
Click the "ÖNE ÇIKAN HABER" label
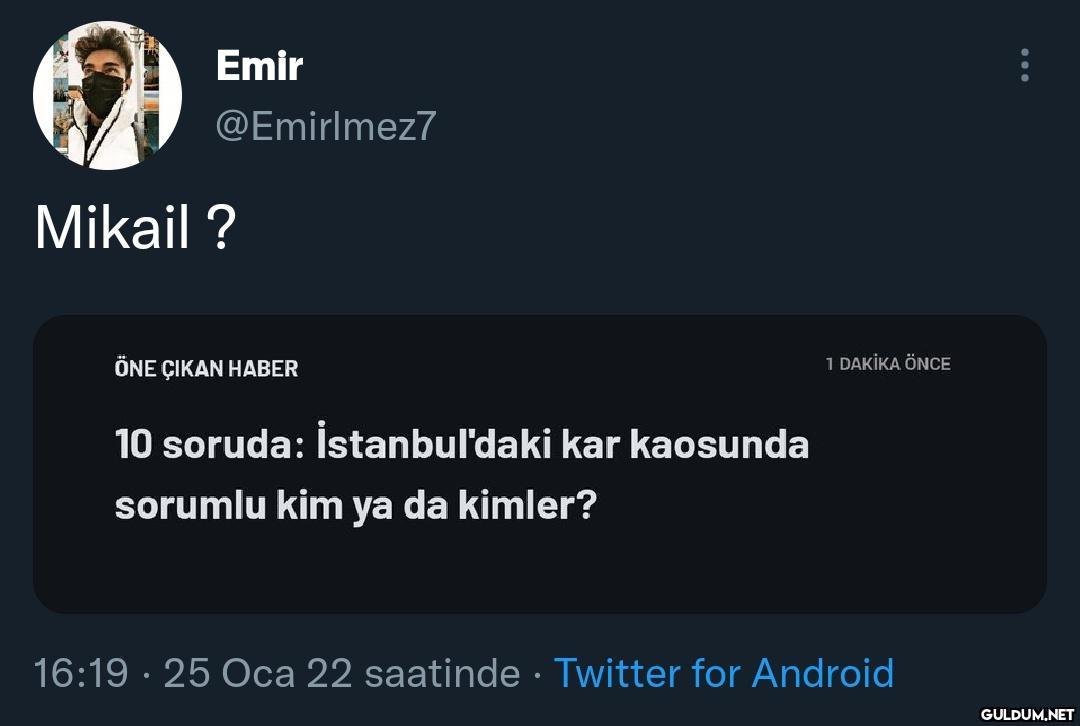(x=206, y=368)
